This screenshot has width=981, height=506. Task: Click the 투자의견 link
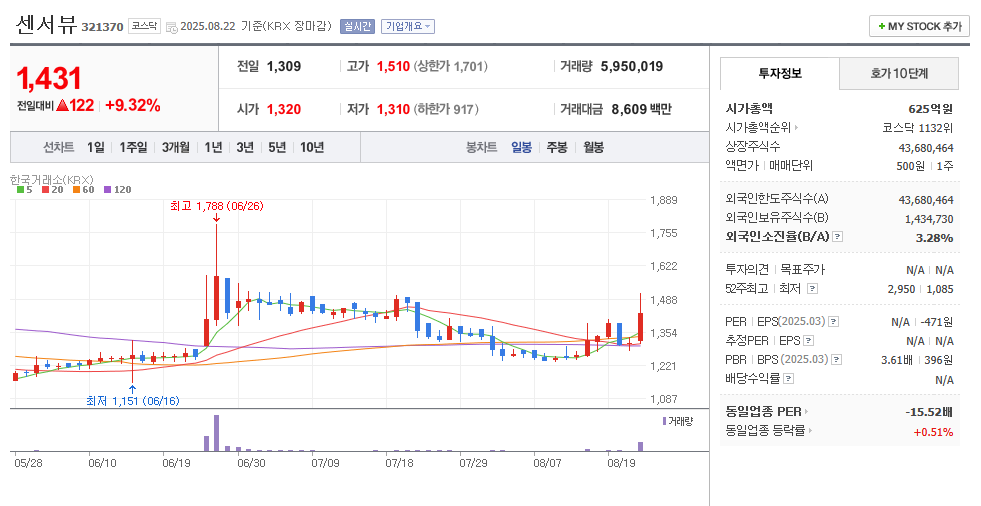coord(747,270)
